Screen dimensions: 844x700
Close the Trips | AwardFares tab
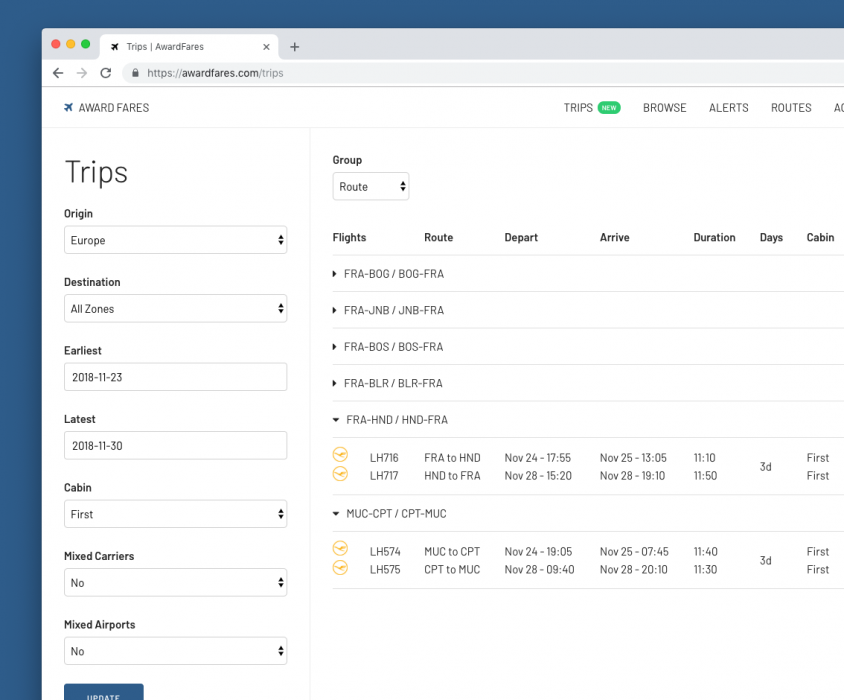tap(266, 47)
